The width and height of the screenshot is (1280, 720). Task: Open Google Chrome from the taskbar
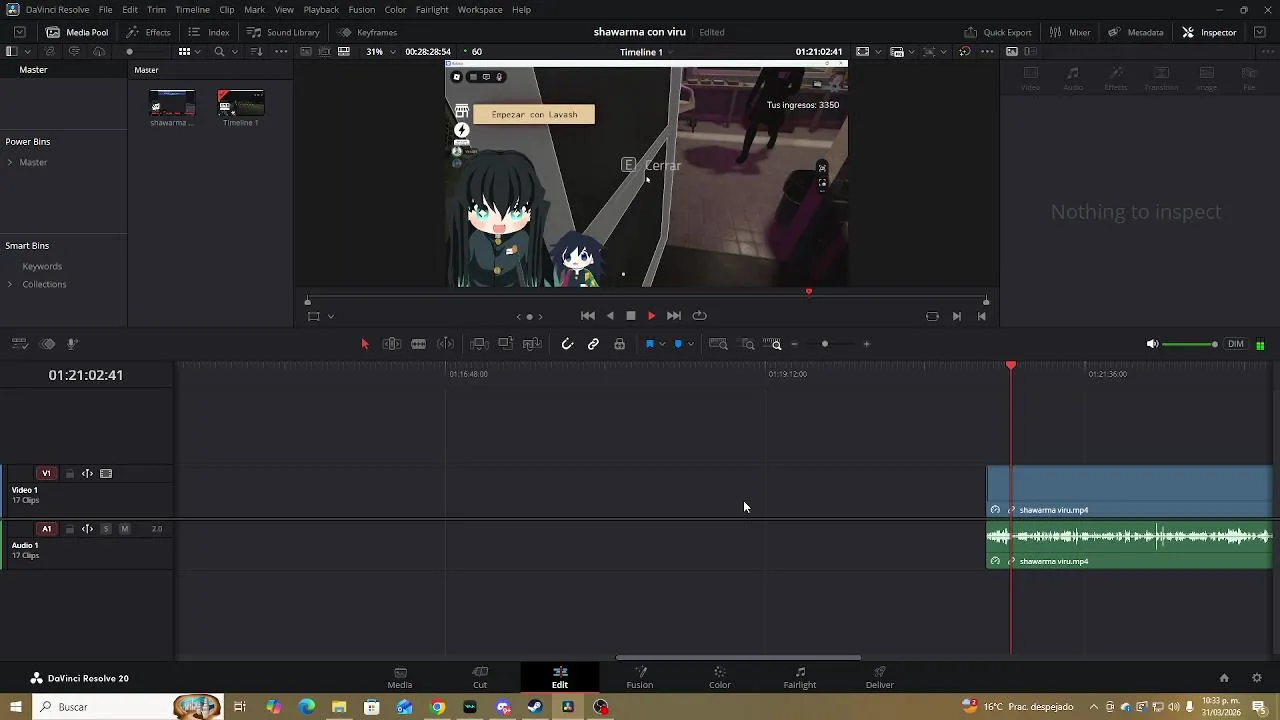click(x=437, y=707)
